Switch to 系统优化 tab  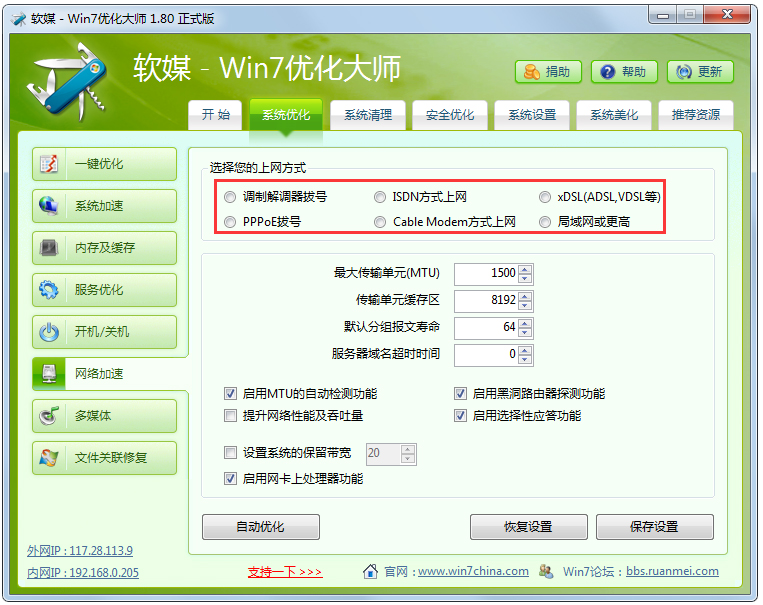point(286,115)
